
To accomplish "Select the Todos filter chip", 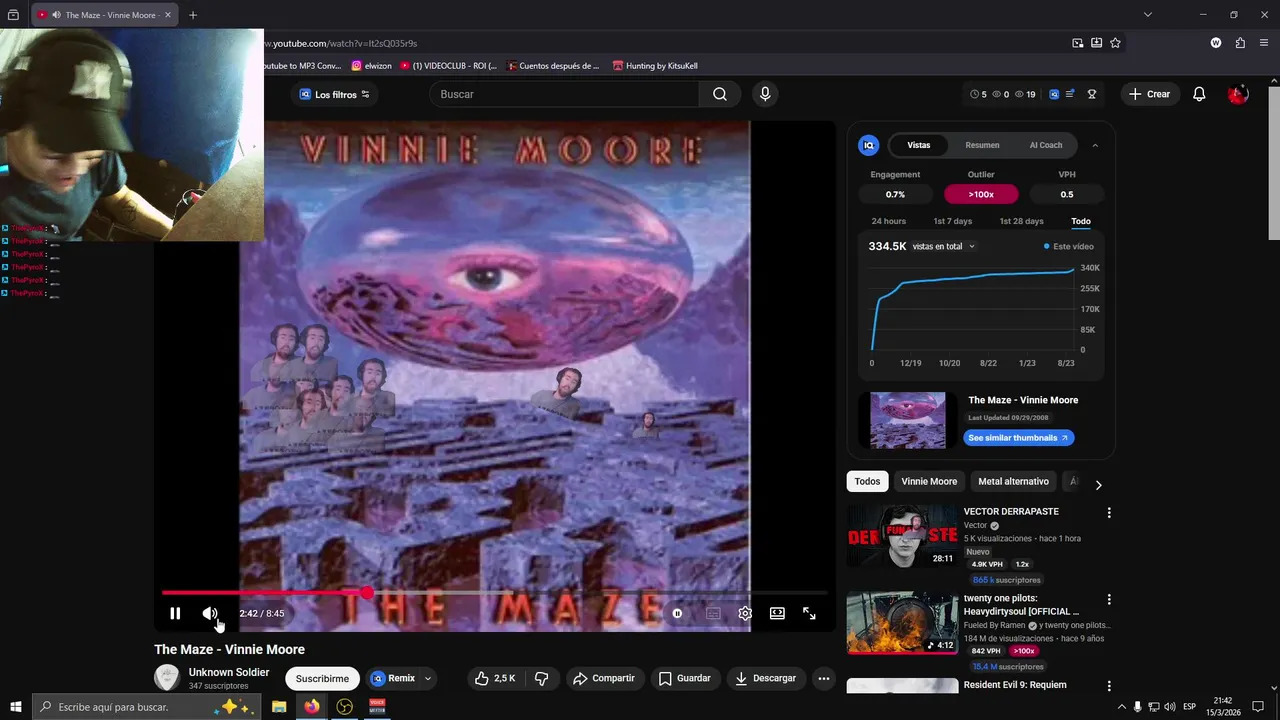I will tap(867, 481).
